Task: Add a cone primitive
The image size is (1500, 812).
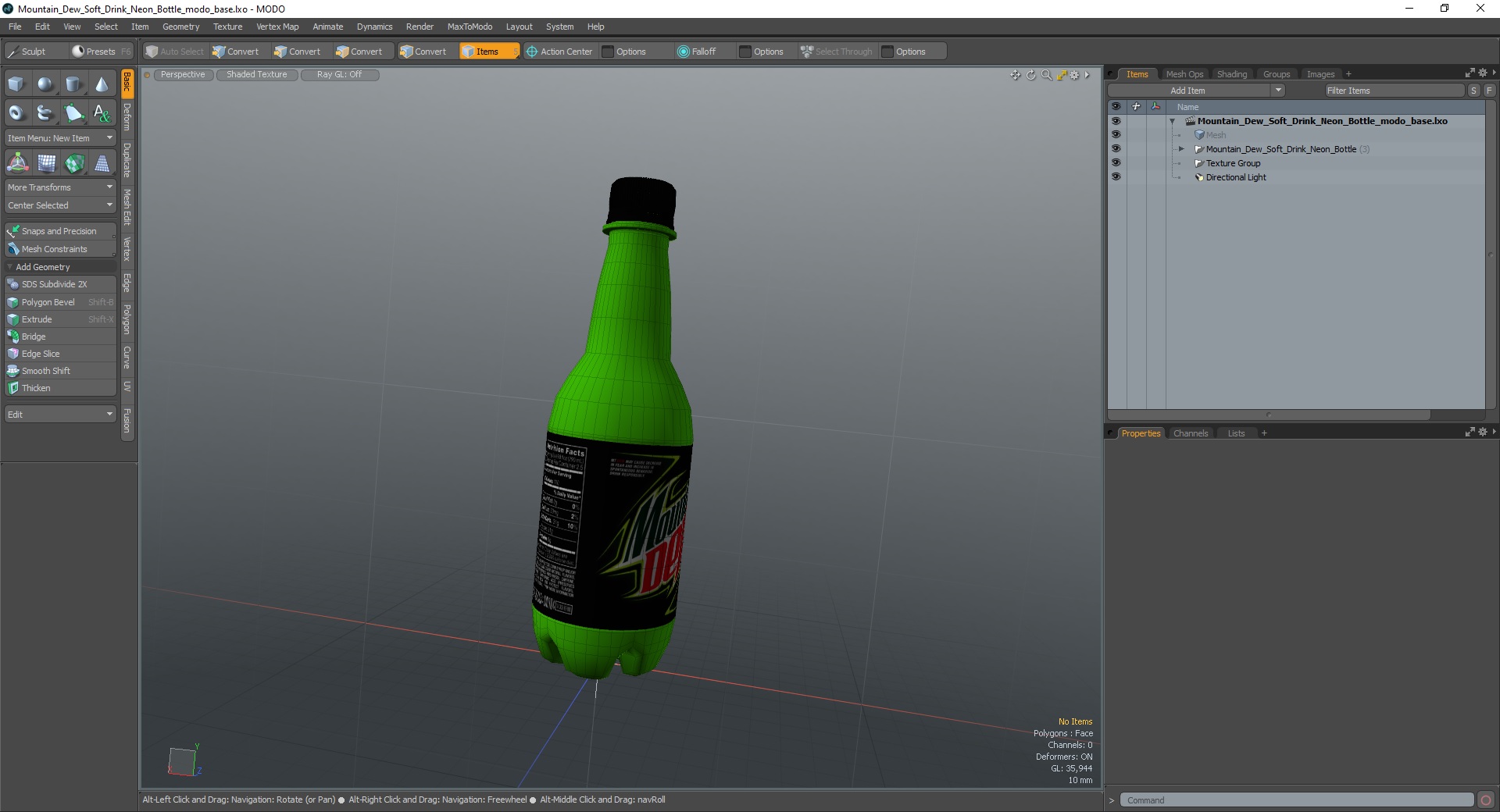Action: [102, 84]
